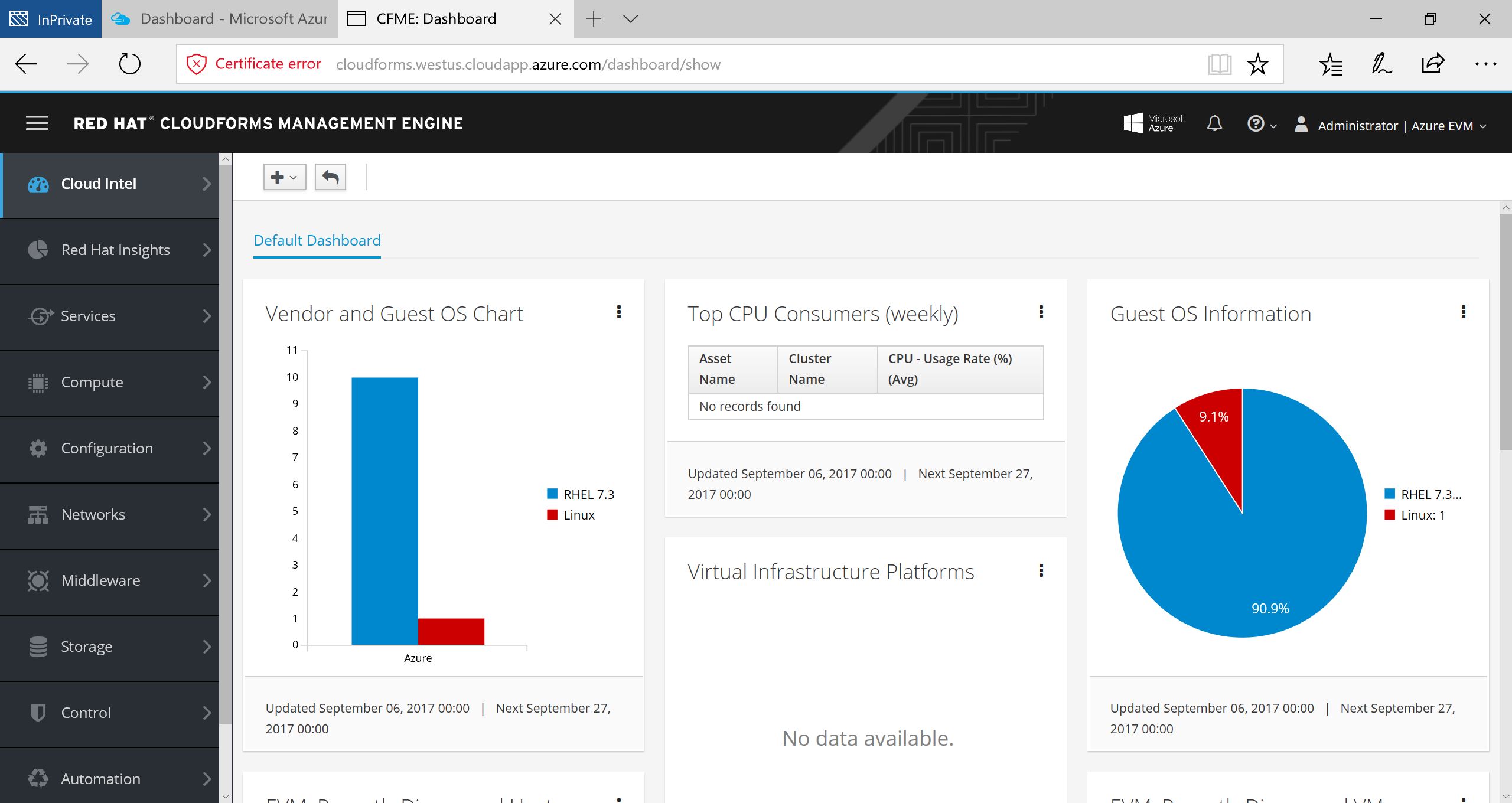Click the browser refresh icon
Viewport: 1512px width, 803px height.
tap(129, 64)
